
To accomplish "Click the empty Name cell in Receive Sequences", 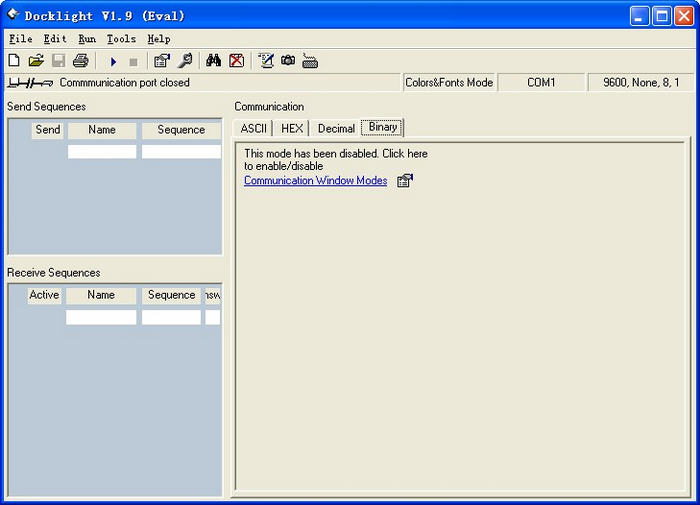I will (101, 317).
